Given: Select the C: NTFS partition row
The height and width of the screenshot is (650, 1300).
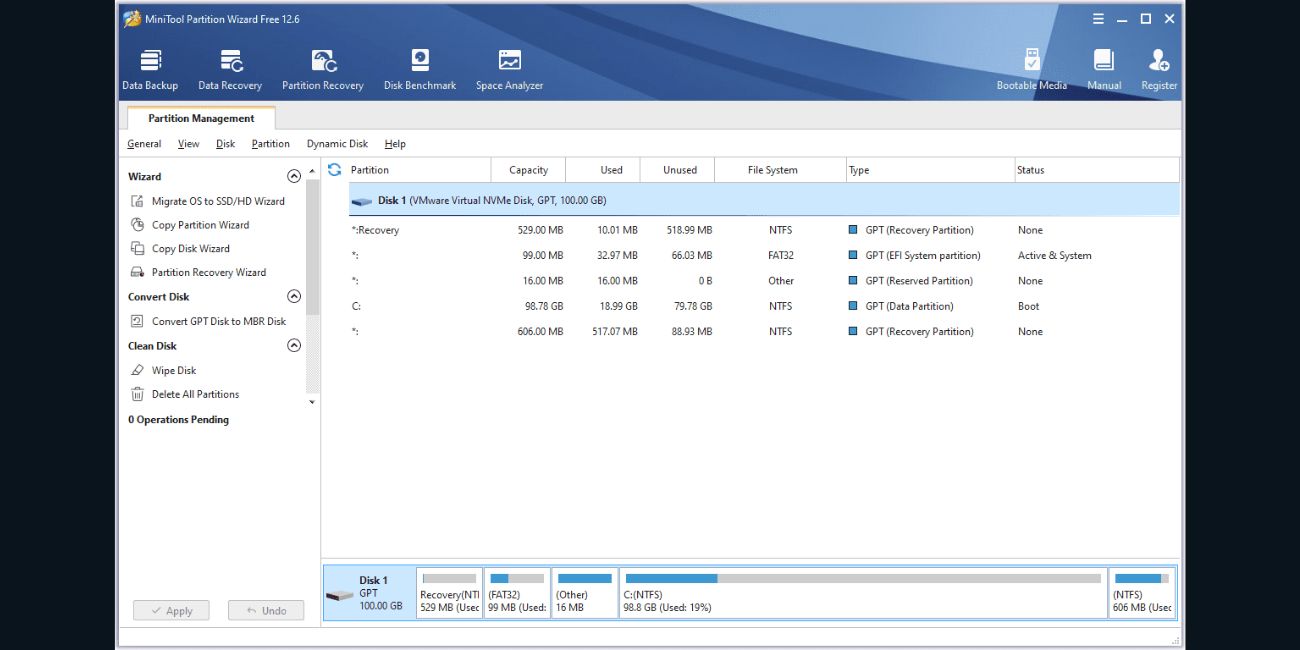Looking at the screenshot, I should click(600, 306).
